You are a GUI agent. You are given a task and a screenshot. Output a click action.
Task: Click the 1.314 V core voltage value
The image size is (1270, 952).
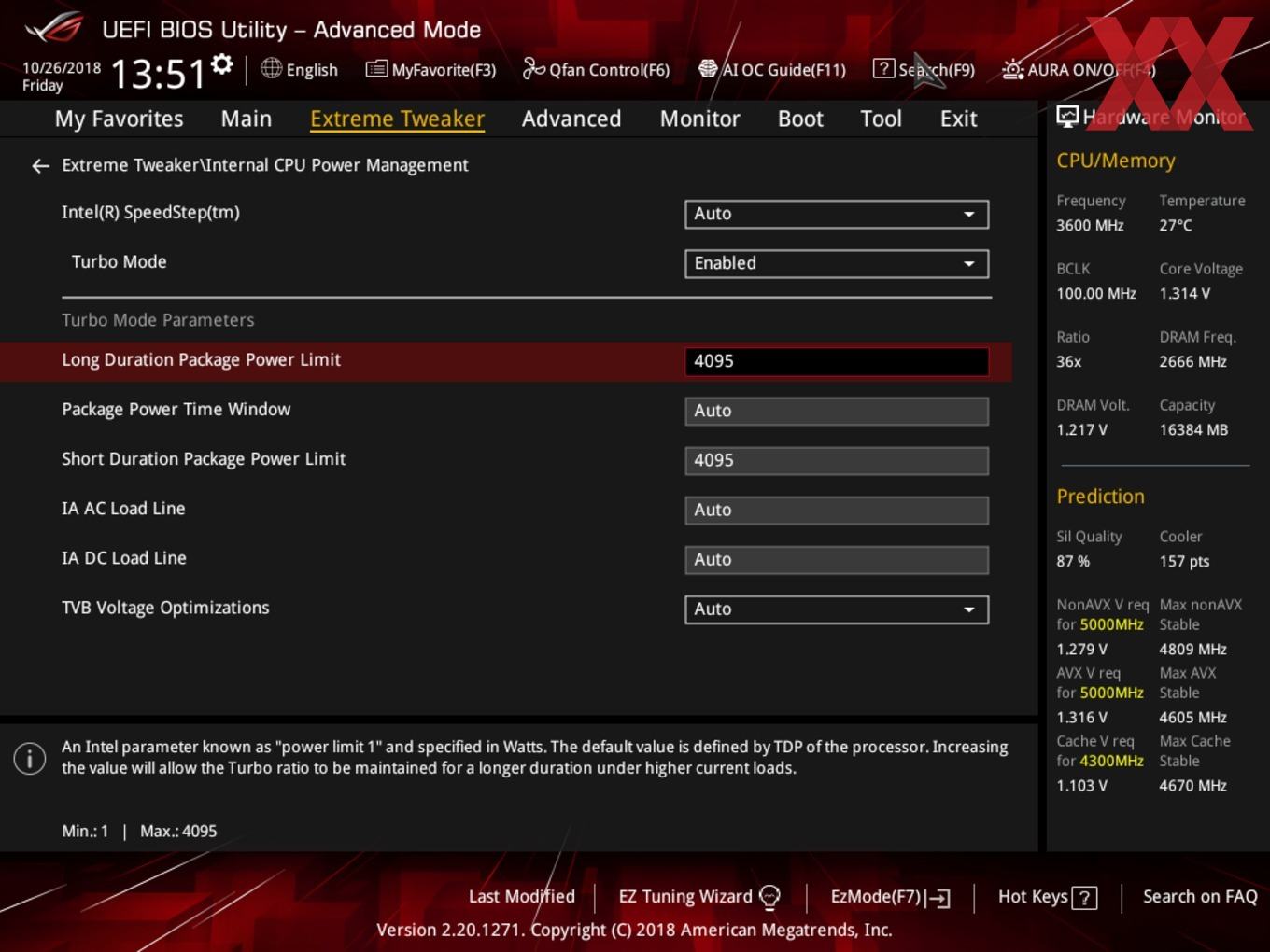(1184, 293)
